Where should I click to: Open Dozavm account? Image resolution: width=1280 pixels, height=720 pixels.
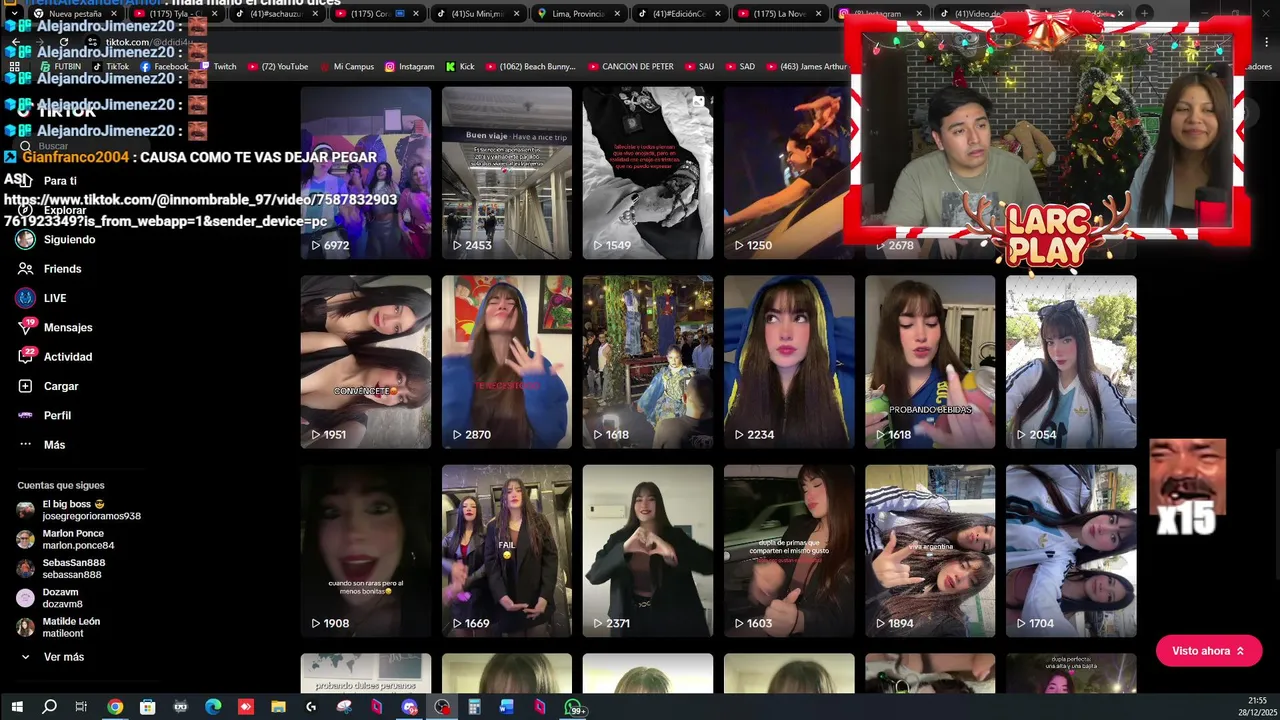(50, 598)
